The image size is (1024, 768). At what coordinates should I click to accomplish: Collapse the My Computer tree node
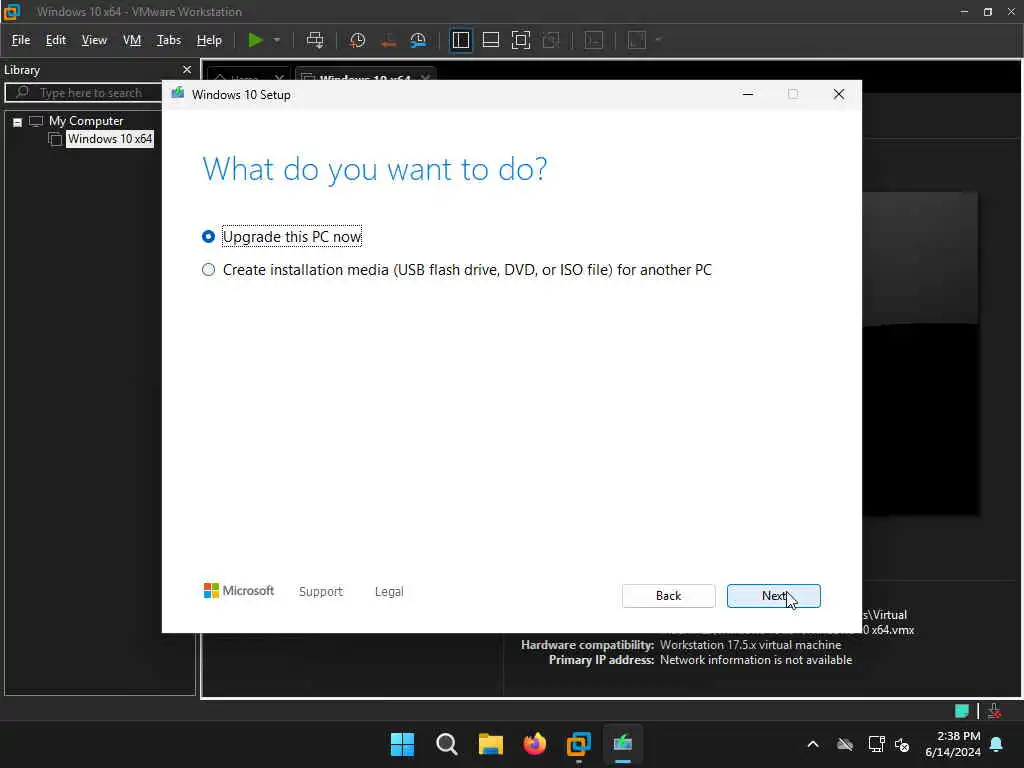pyautogui.click(x=18, y=122)
